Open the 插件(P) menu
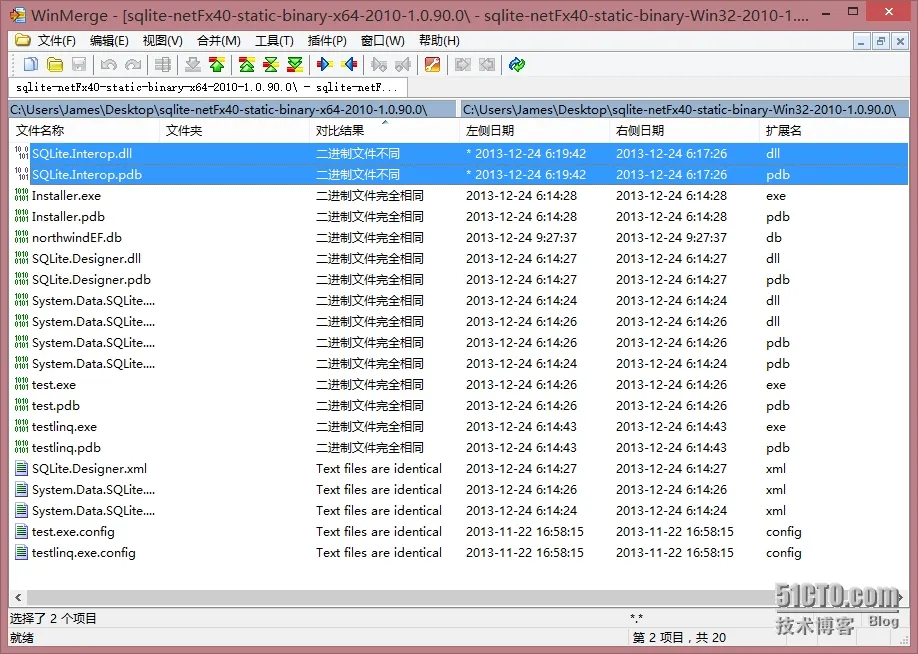This screenshot has width=918, height=654. click(327, 40)
